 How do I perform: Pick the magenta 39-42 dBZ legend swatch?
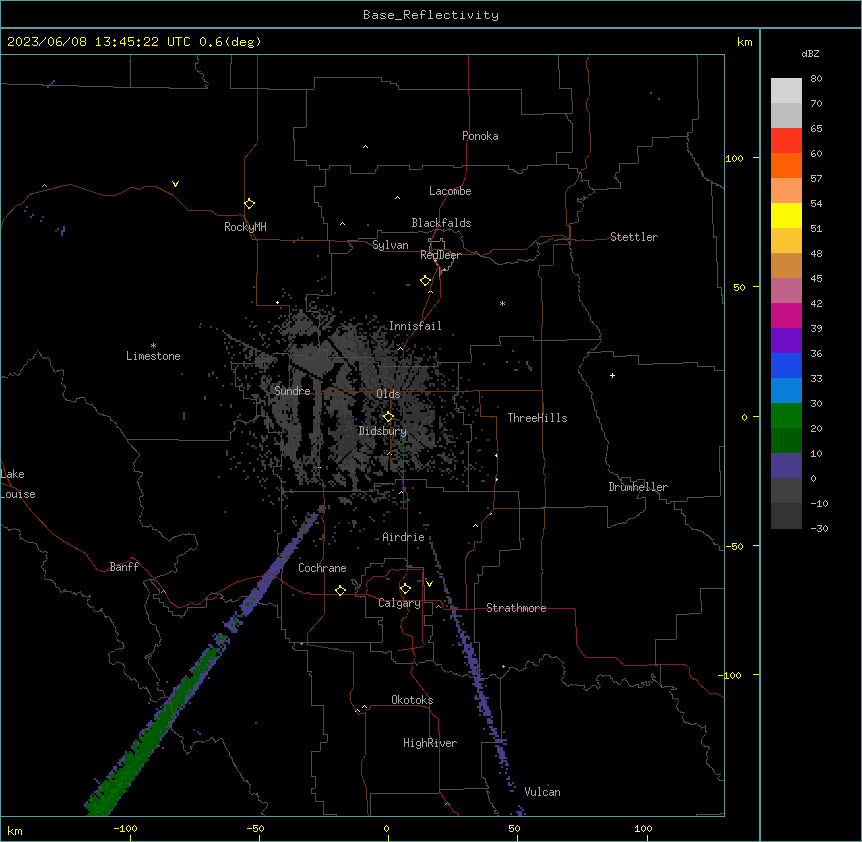786,315
